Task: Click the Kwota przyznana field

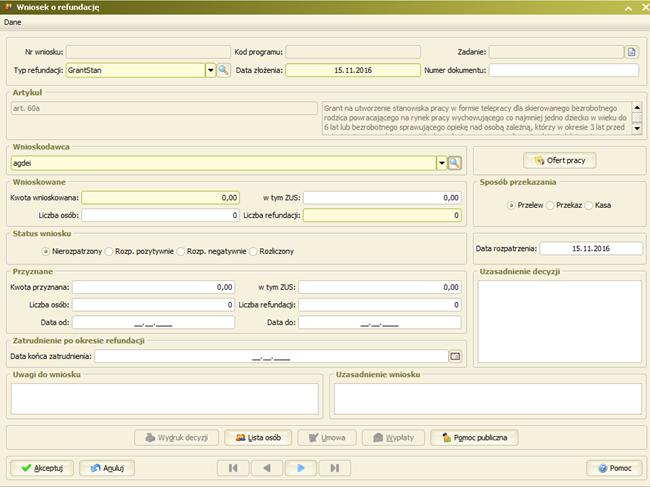Action: coord(153,287)
